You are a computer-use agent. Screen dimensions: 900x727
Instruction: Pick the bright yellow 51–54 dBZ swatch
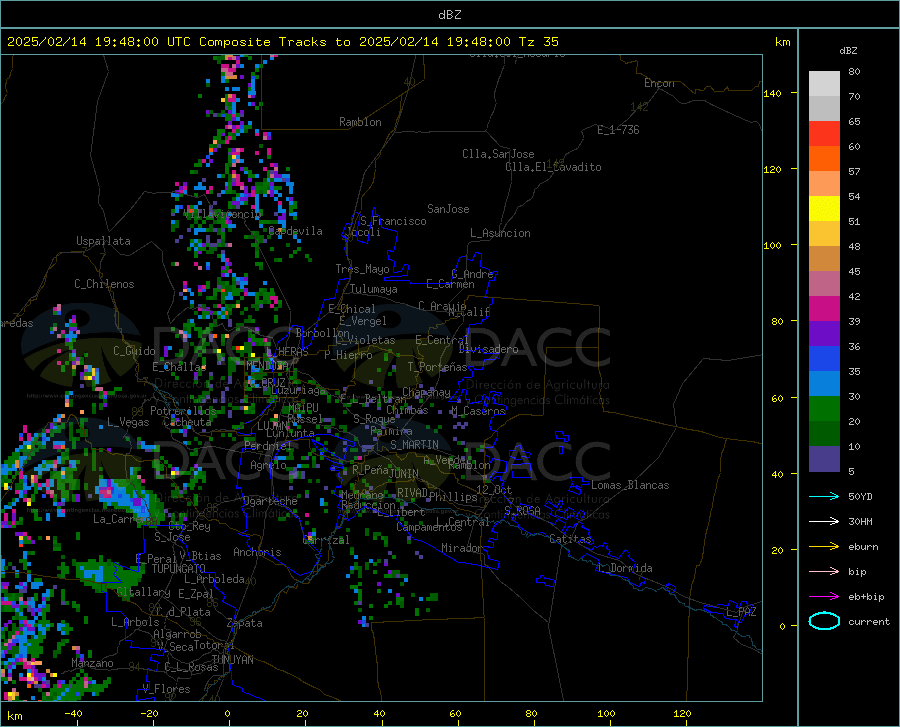[824, 208]
